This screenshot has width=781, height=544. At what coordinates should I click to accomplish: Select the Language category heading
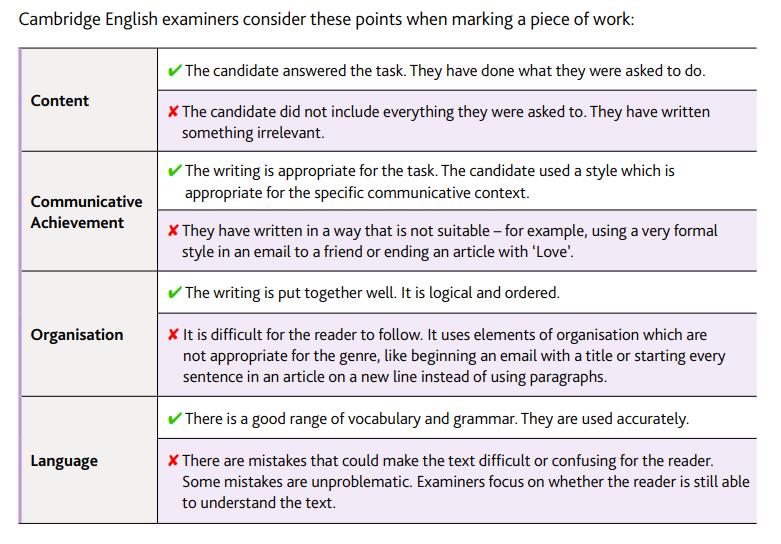point(64,461)
